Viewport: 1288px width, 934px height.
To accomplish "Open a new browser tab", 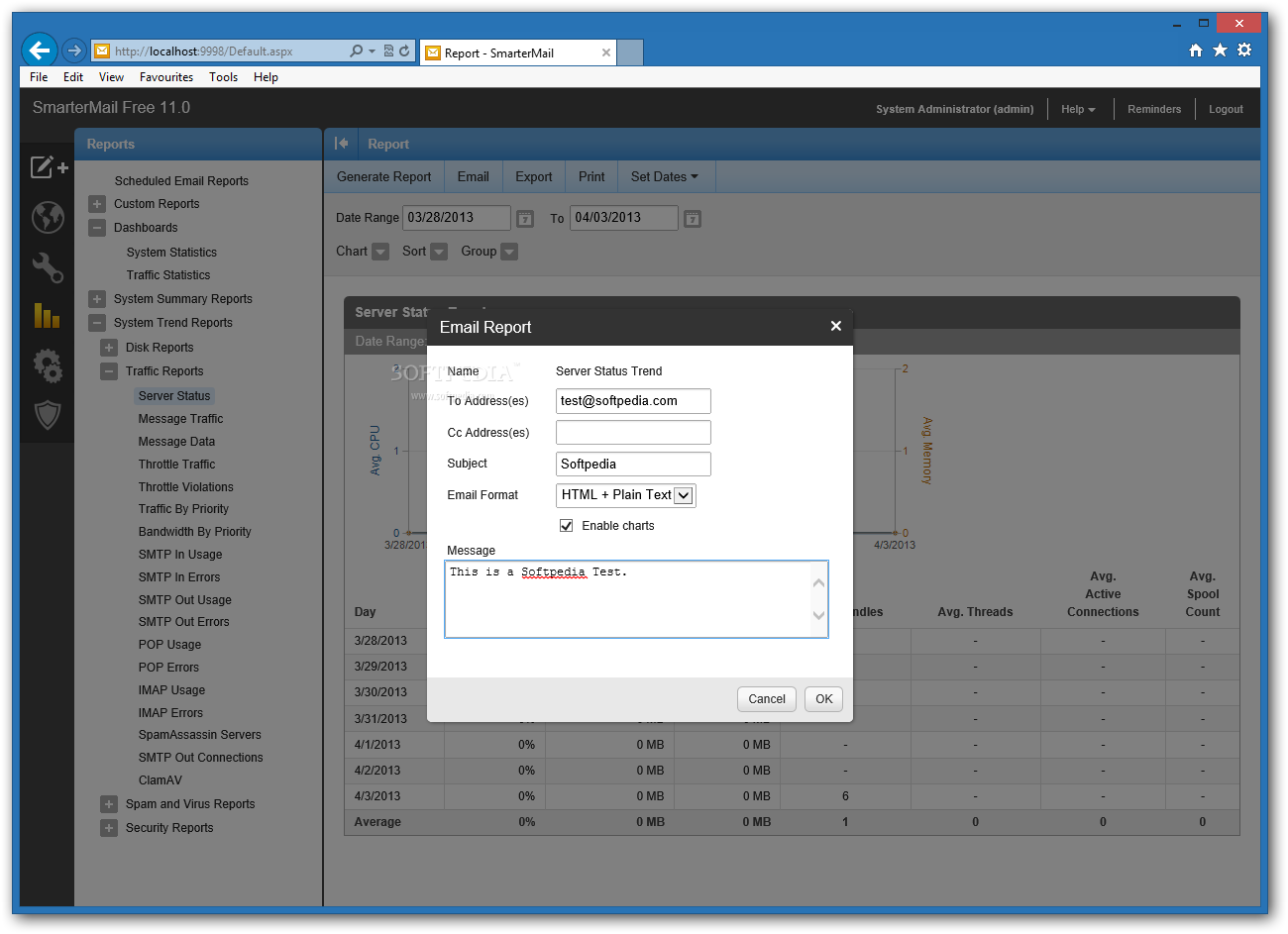I will click(x=630, y=52).
